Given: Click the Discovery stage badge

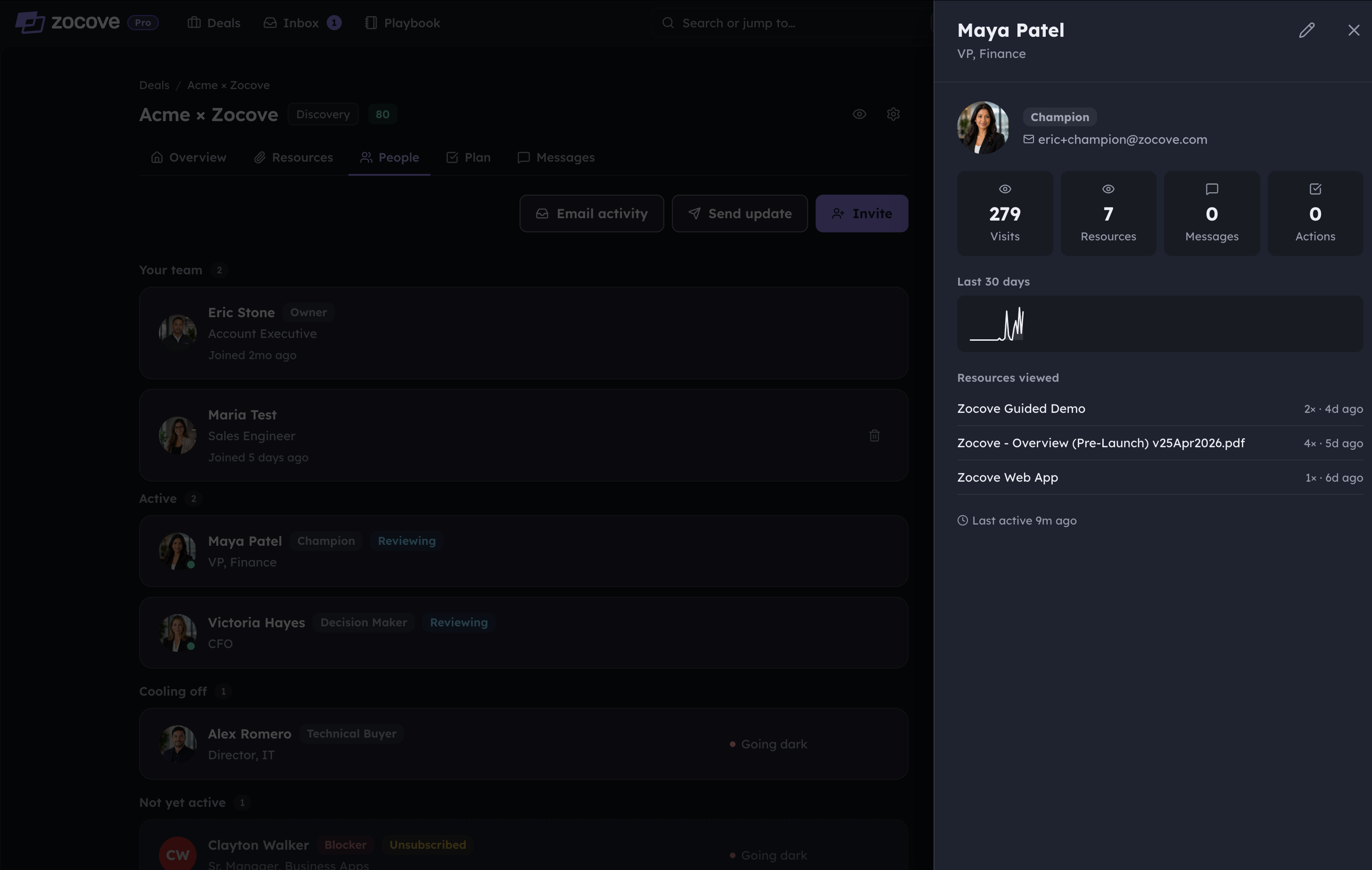Looking at the screenshot, I should point(323,114).
